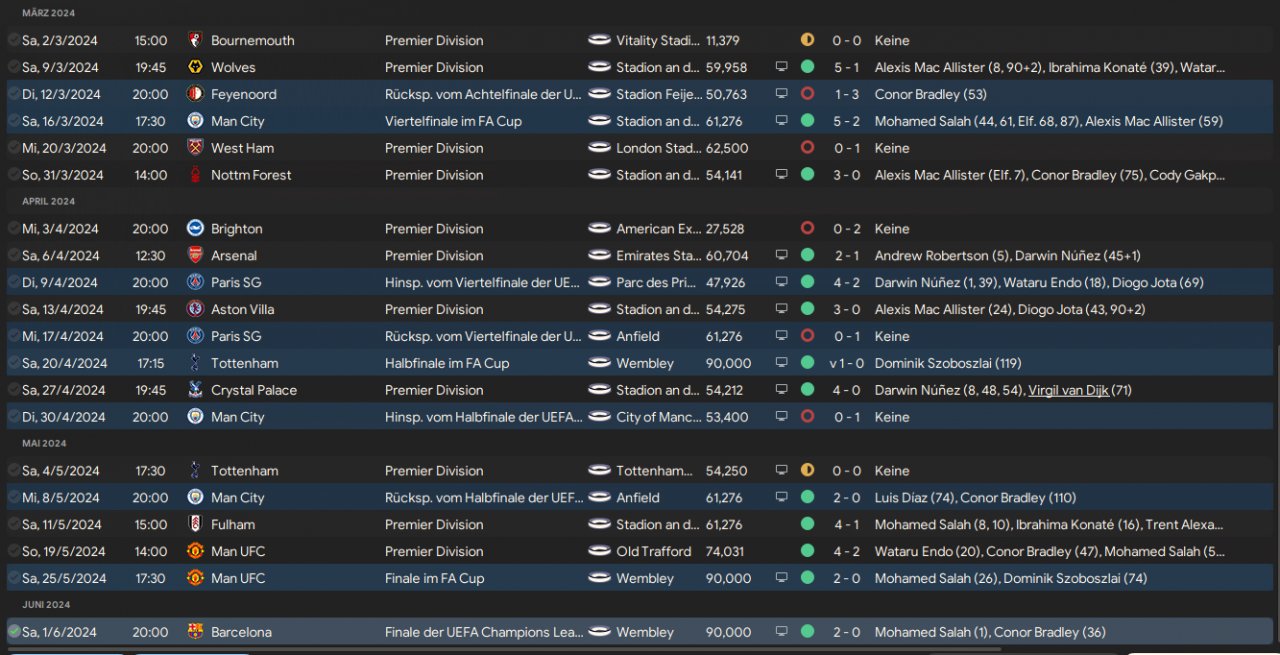Click the MAI 2024 month header

click(x=44, y=443)
